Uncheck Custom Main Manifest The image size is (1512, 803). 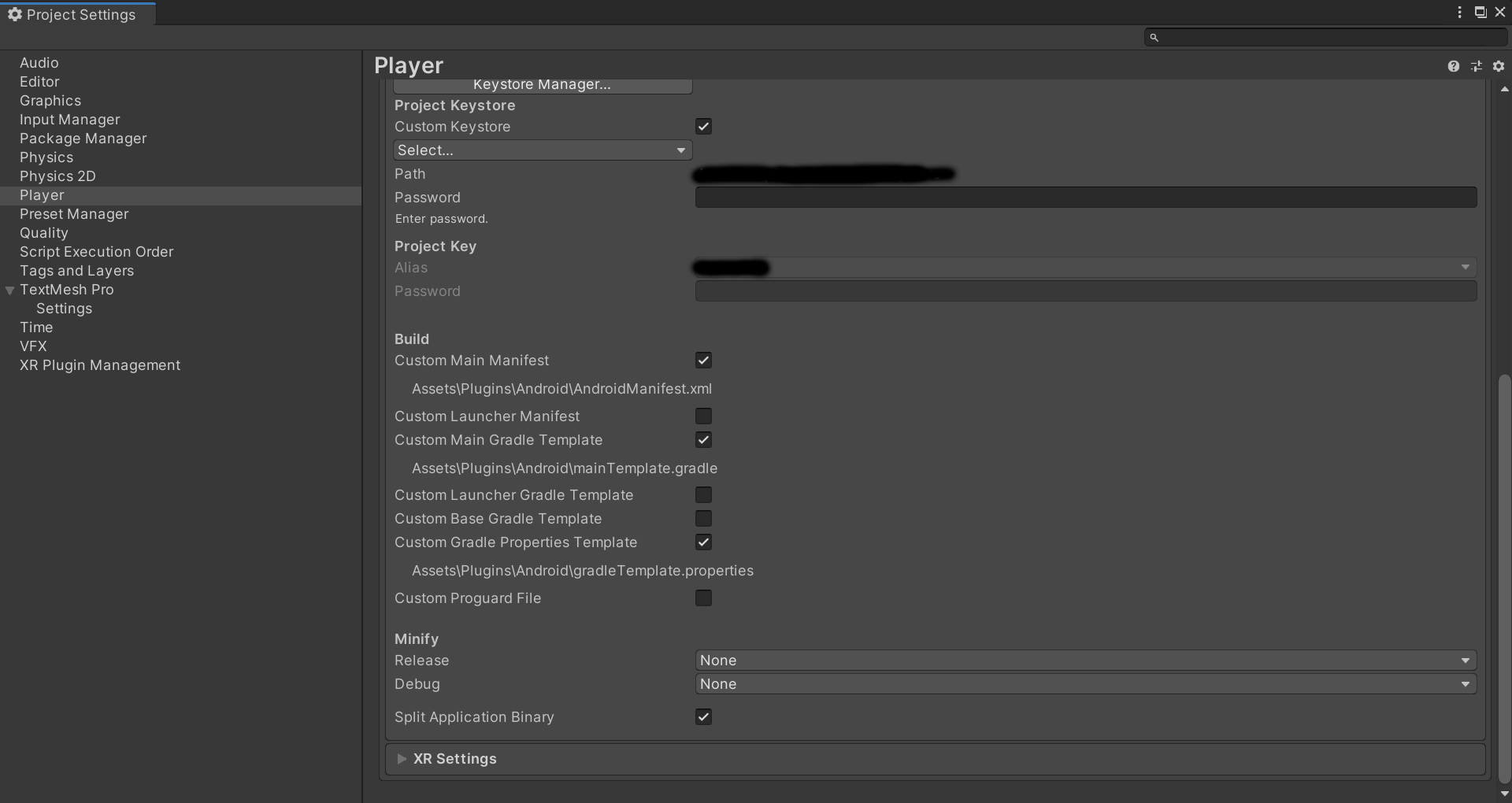tap(703, 360)
